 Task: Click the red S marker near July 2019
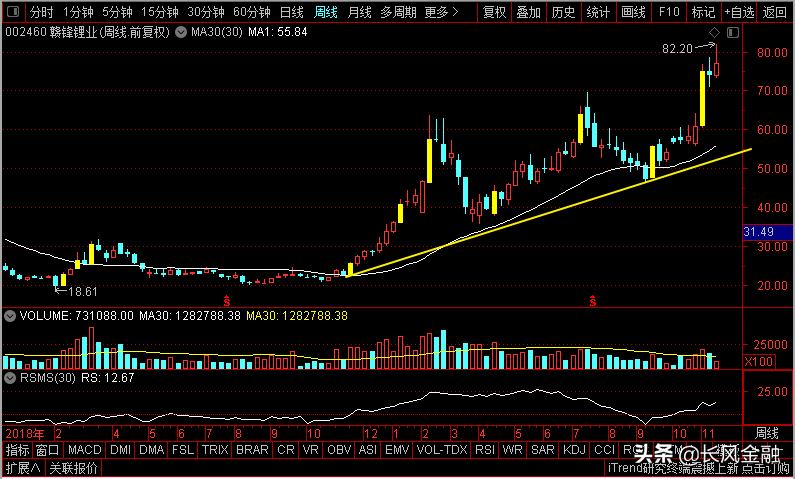[x=592, y=301]
